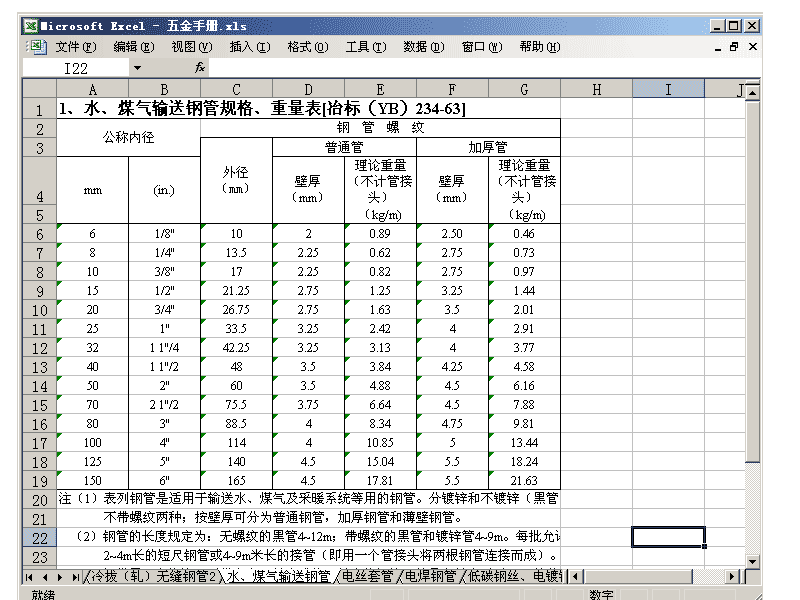The height and width of the screenshot is (600, 800).
Task: Click the Name Box showing I22
Action: tap(76, 67)
